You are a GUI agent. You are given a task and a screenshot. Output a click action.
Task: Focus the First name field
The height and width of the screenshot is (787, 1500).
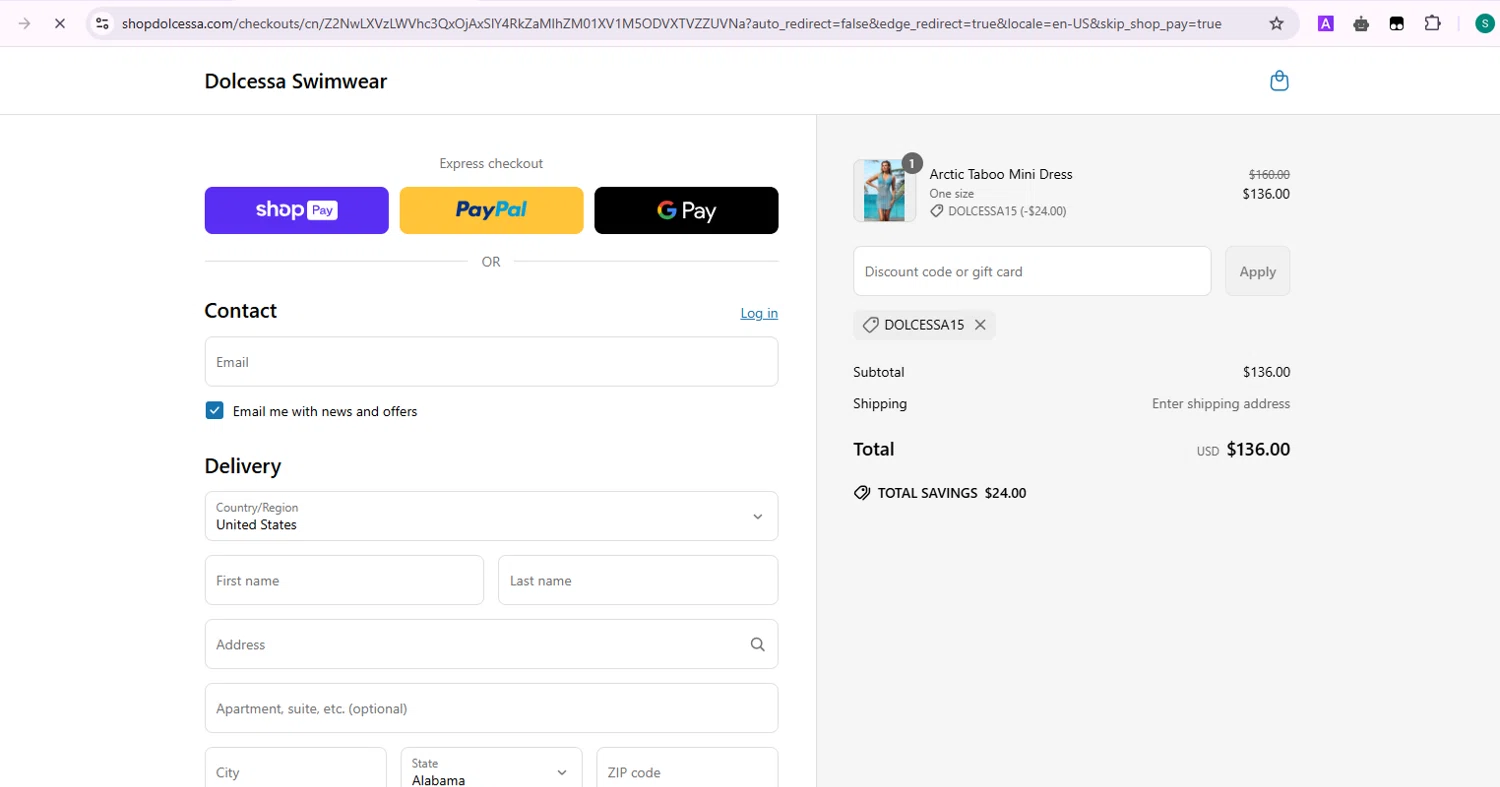(x=344, y=580)
